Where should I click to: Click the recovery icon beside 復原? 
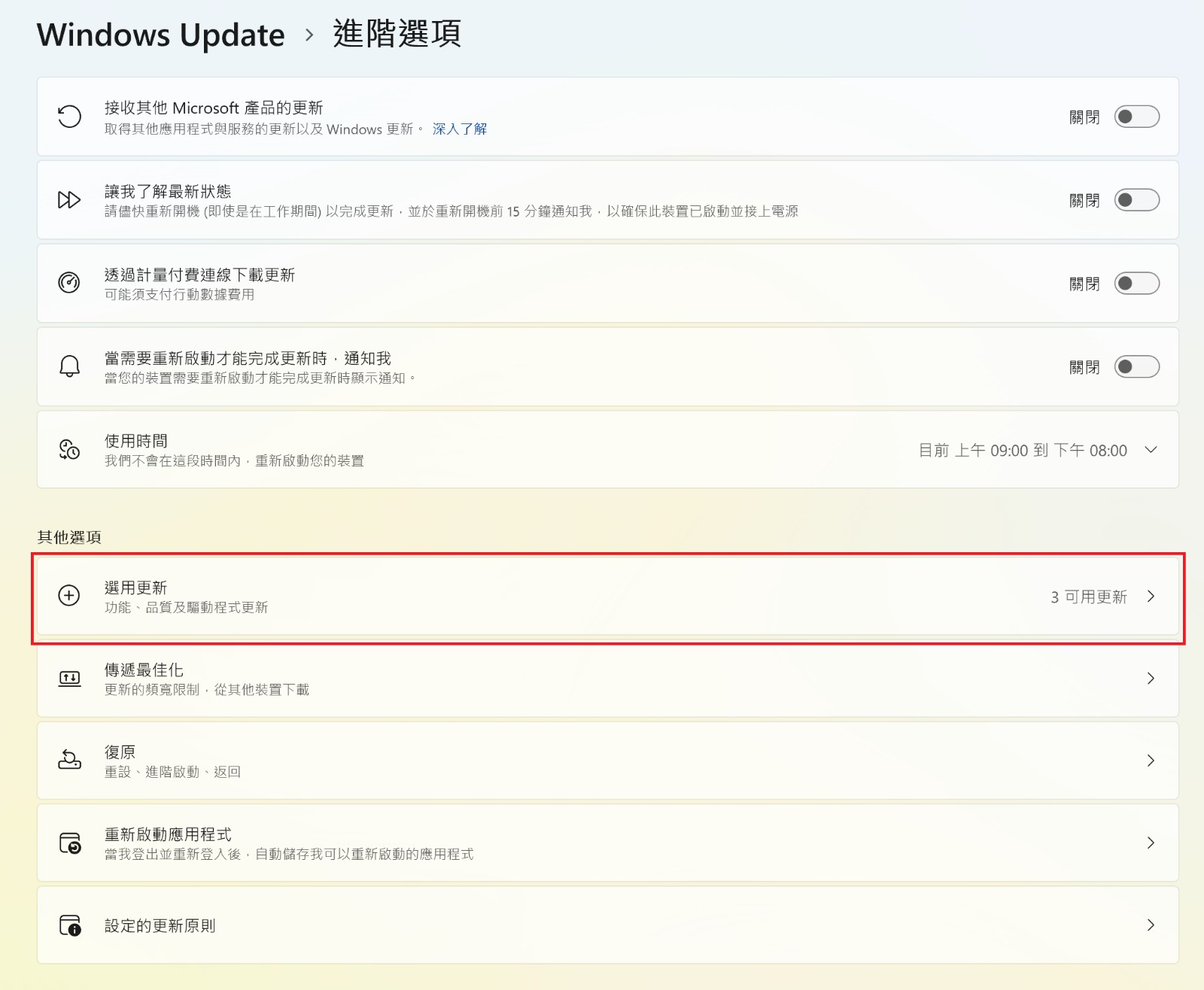tap(69, 760)
